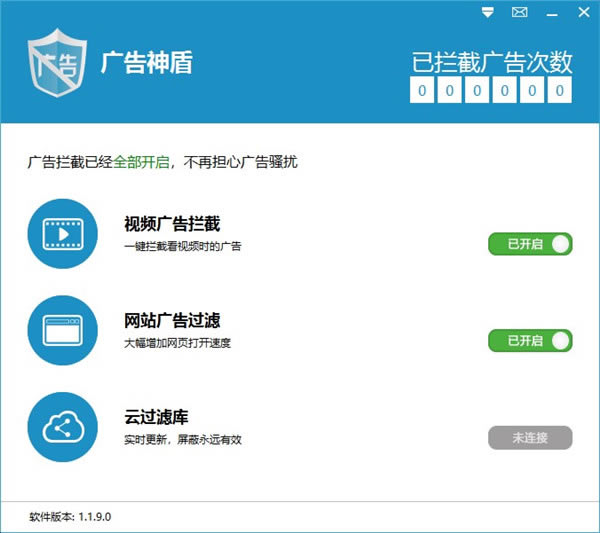This screenshot has height=533, width=600.
Task: Click the website ad filter browser icon
Action: tap(63, 330)
